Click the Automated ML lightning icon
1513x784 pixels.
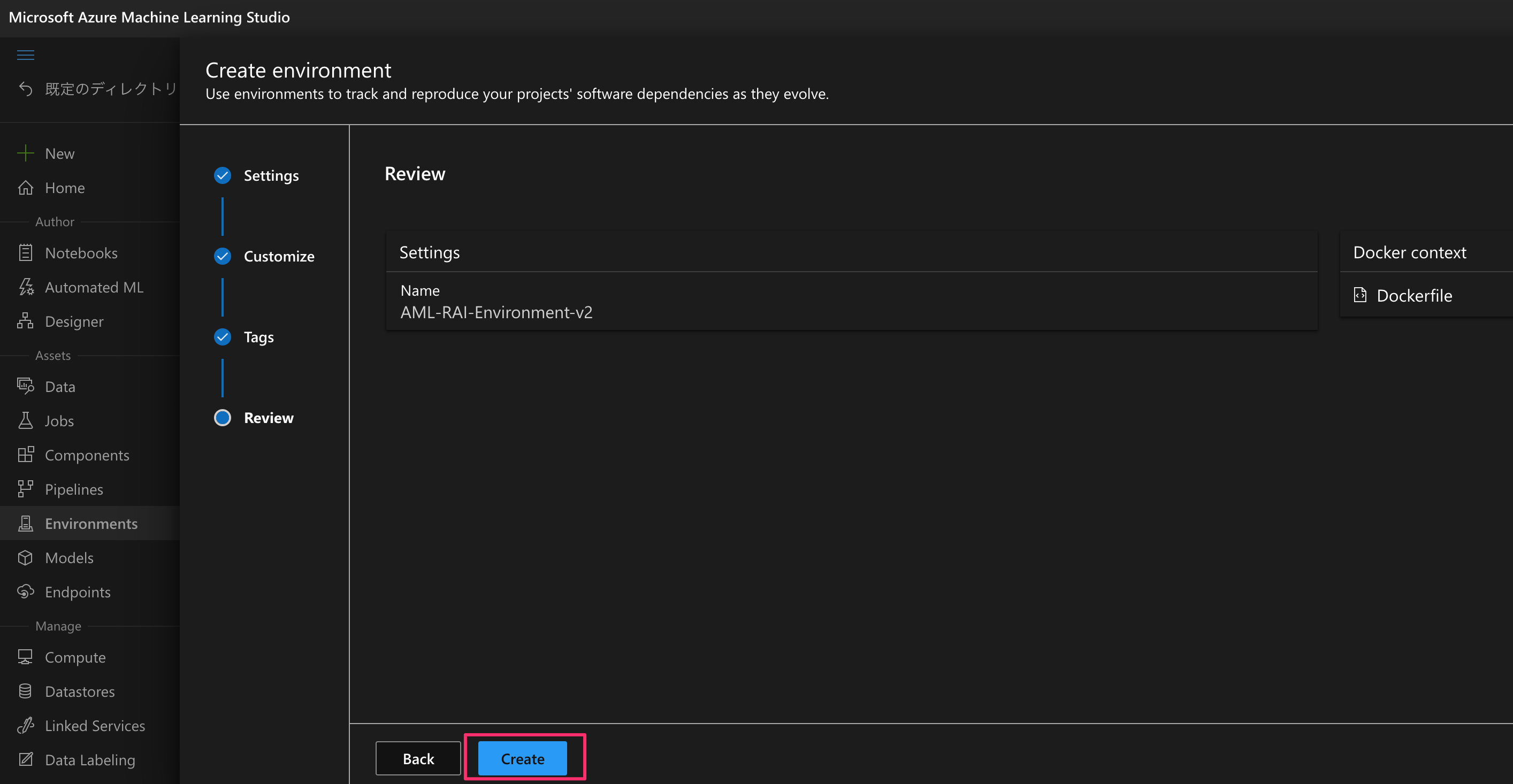[25, 287]
